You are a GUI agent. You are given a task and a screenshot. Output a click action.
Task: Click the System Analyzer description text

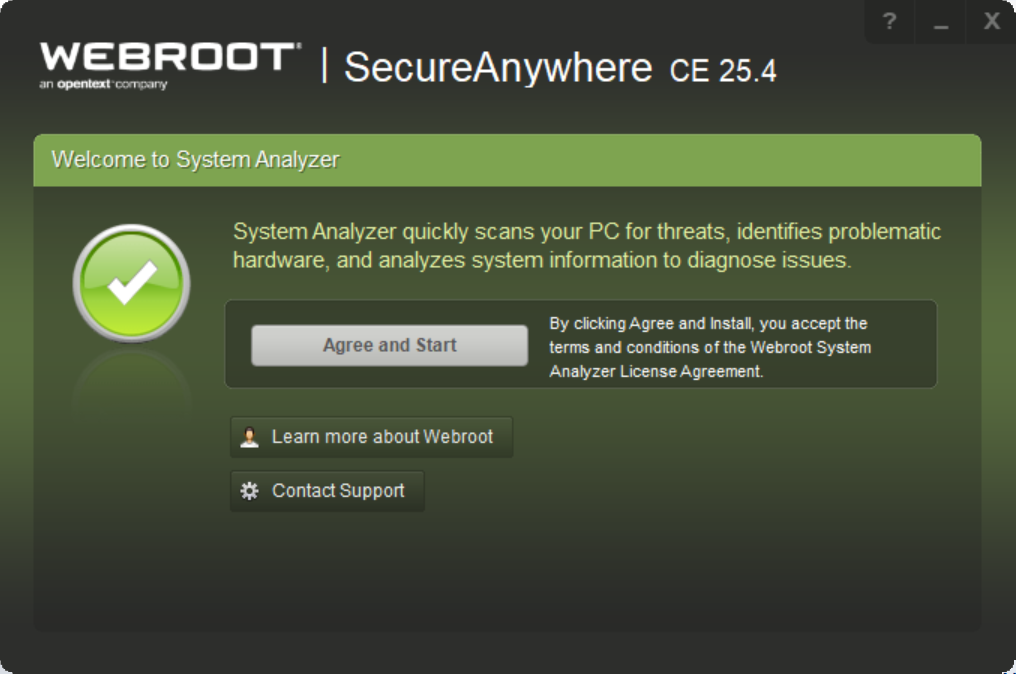(x=584, y=248)
